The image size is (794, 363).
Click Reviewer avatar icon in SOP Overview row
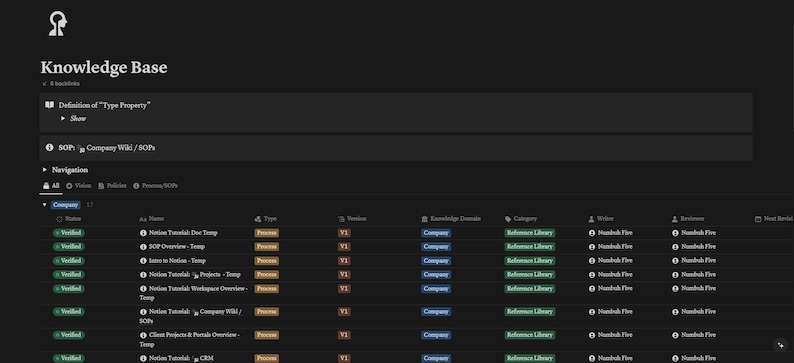pos(675,247)
